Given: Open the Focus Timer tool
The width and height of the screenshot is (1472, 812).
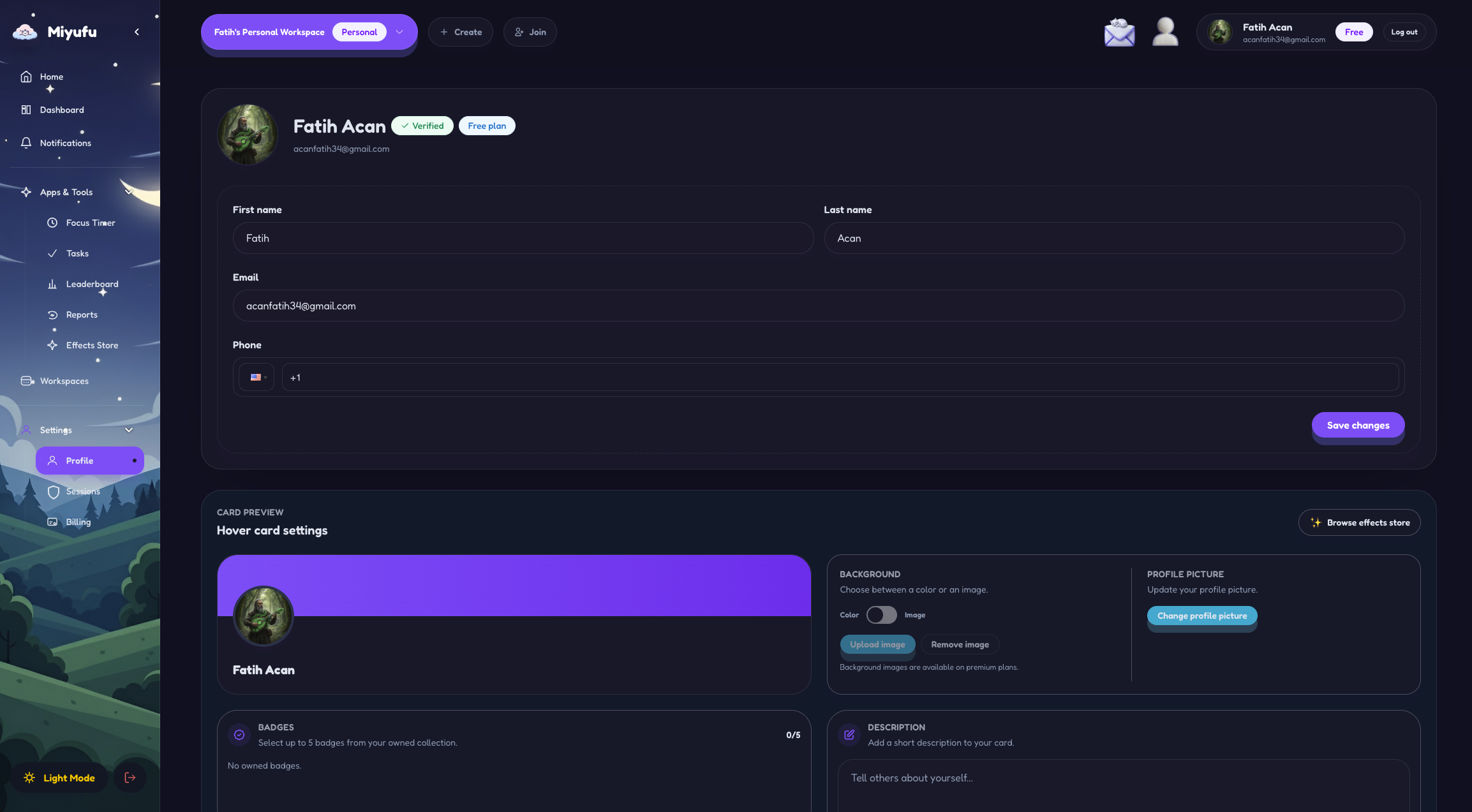Looking at the screenshot, I should click(x=90, y=223).
